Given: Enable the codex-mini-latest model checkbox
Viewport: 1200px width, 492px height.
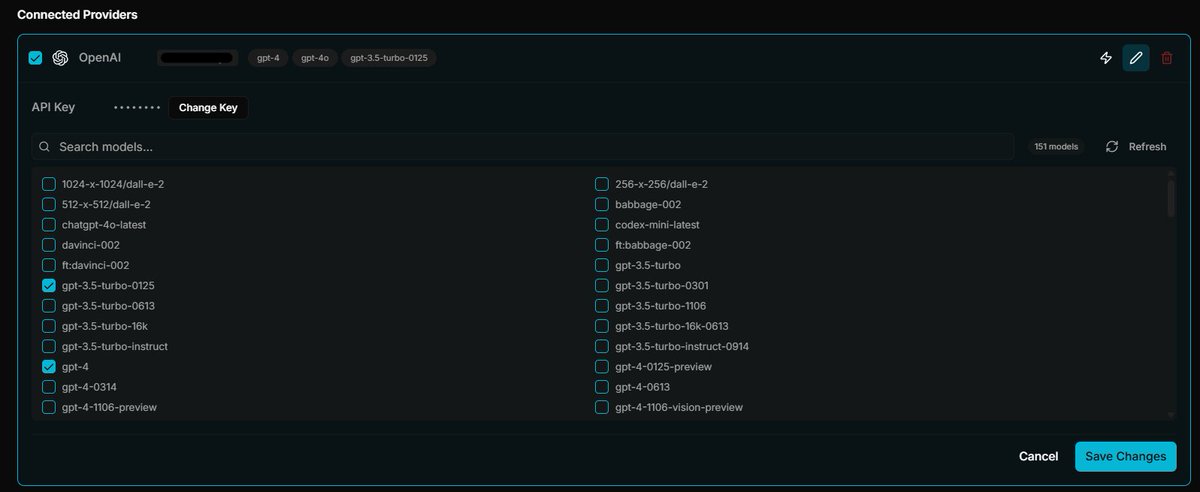Looking at the screenshot, I should (x=602, y=225).
